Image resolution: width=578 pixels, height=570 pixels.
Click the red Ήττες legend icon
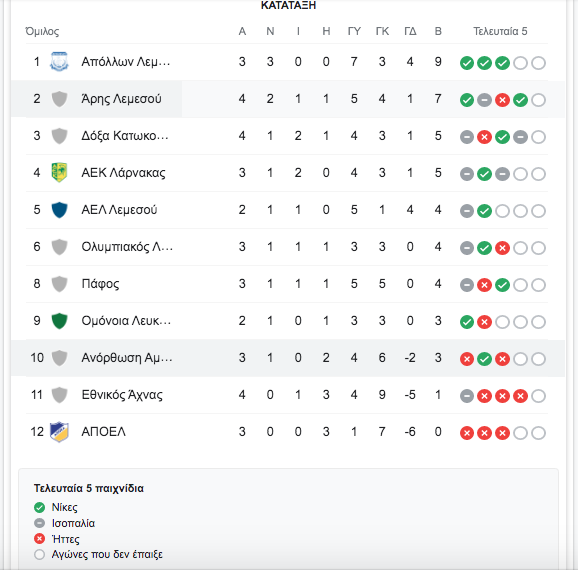(x=39, y=539)
